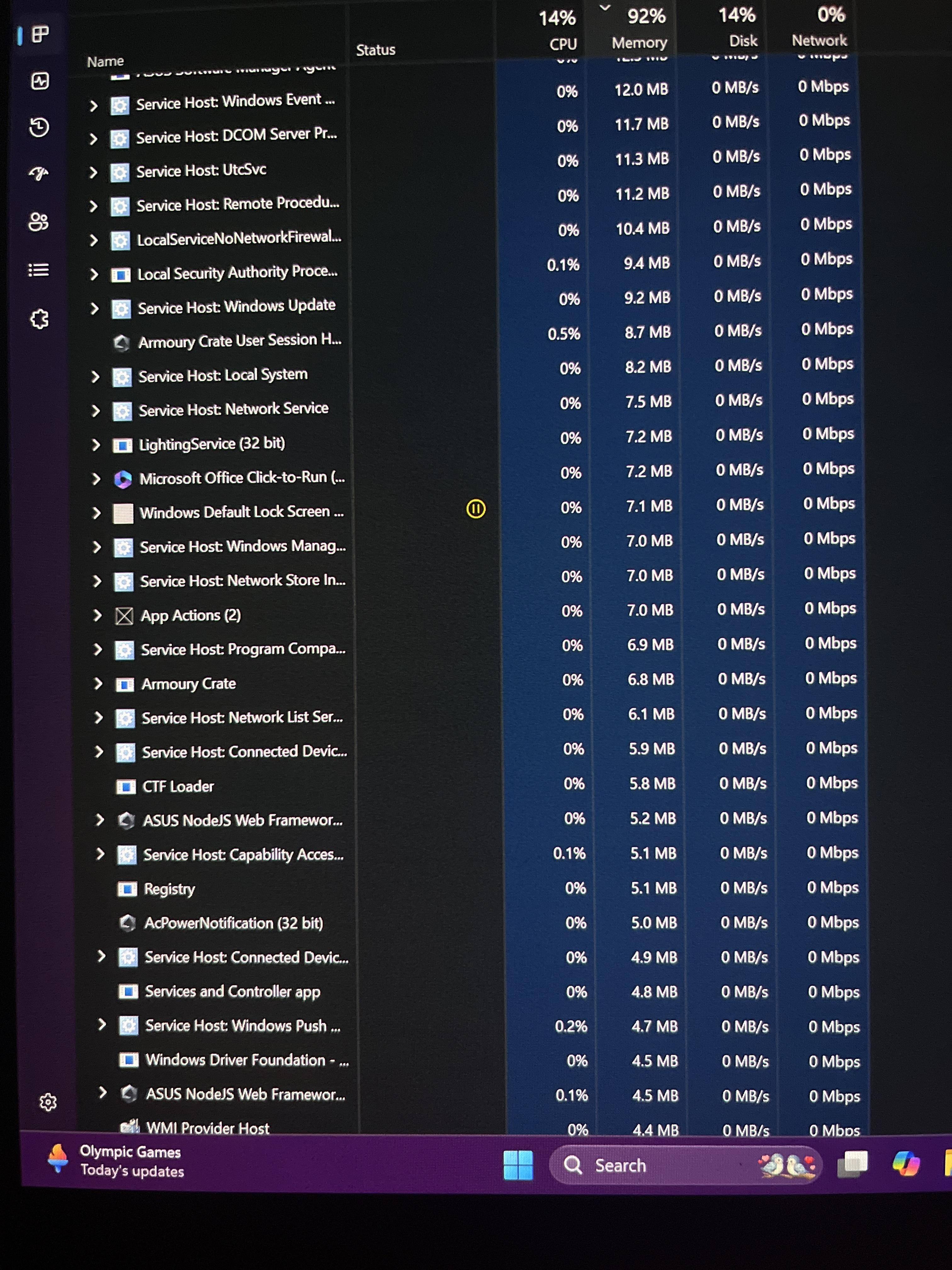Sort processes by the Name column
952x1270 pixels.
[105, 61]
